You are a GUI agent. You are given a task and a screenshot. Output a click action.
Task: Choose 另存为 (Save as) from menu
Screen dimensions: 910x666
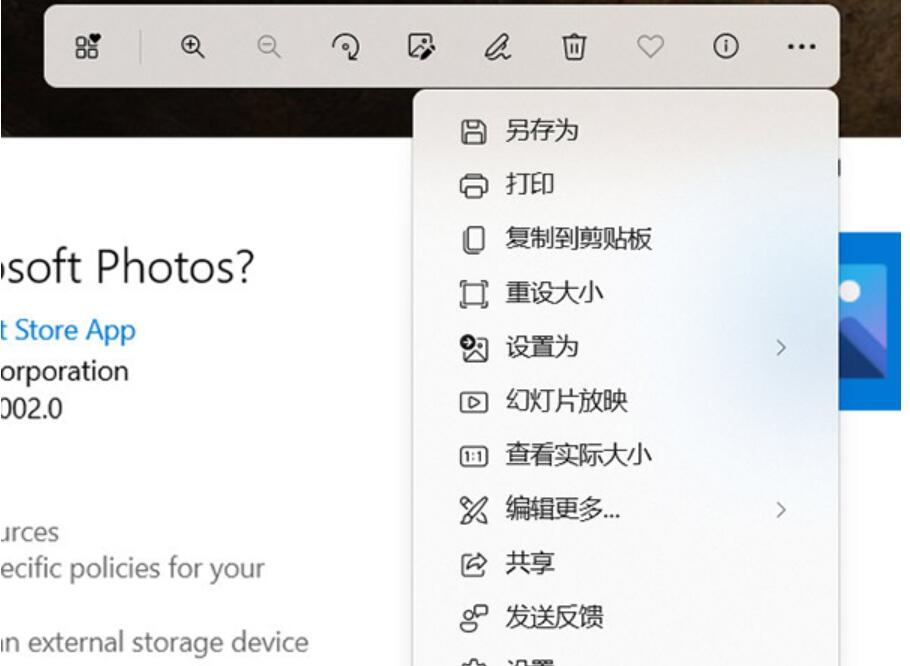tap(626, 131)
